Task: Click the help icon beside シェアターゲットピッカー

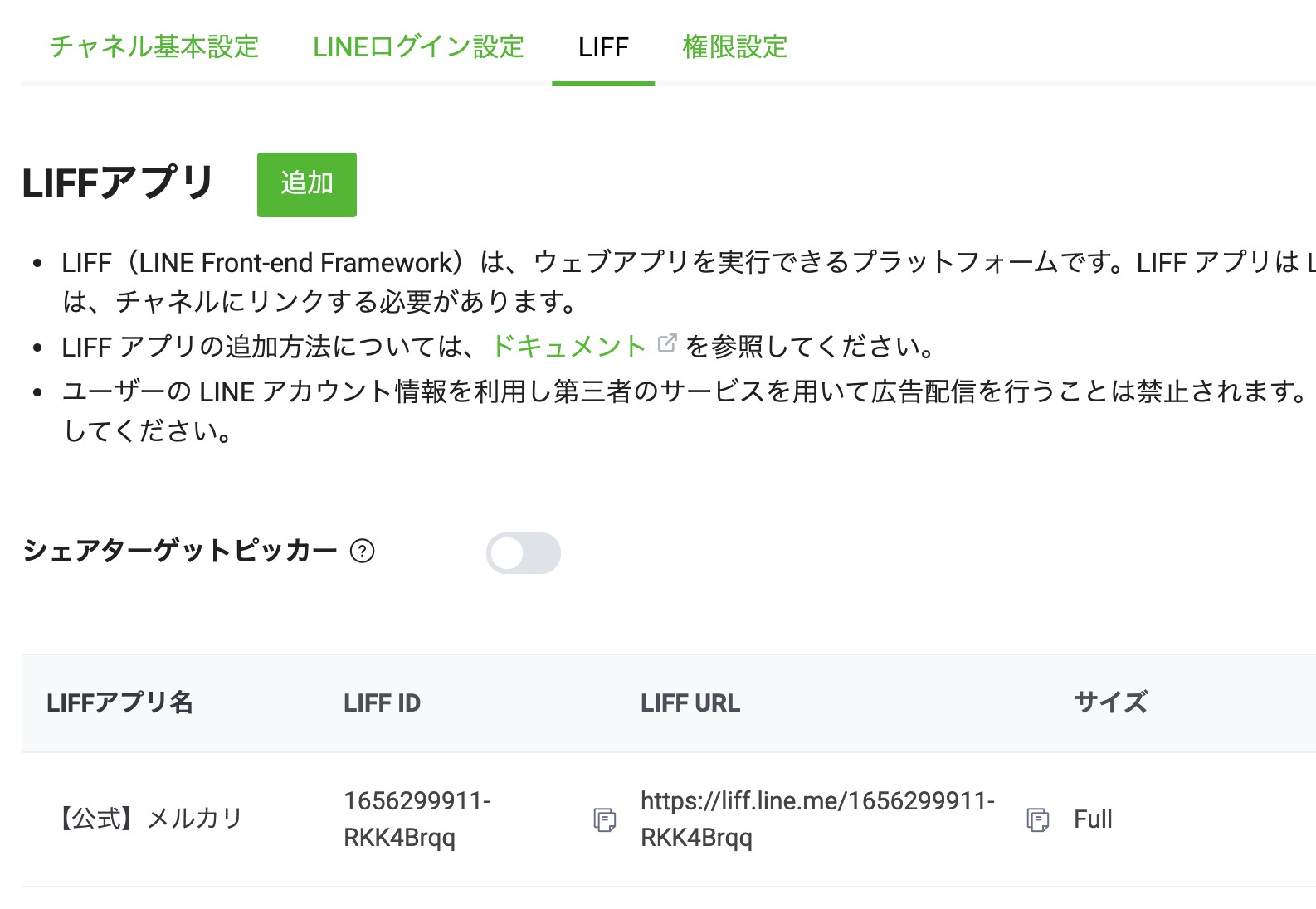Action: point(363,551)
